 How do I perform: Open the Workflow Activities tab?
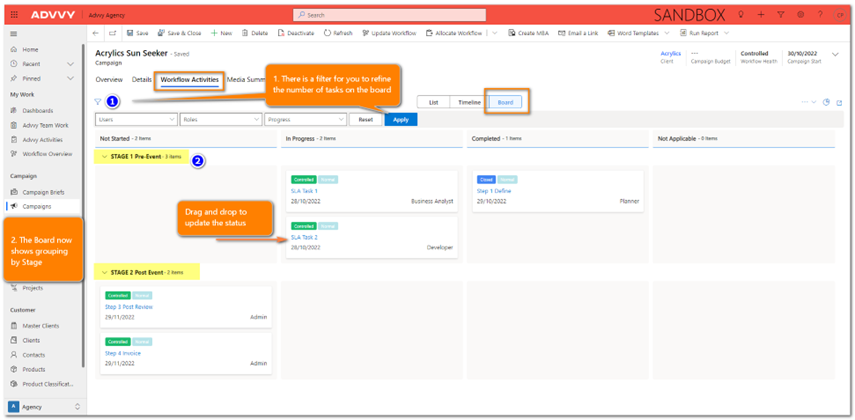189,79
